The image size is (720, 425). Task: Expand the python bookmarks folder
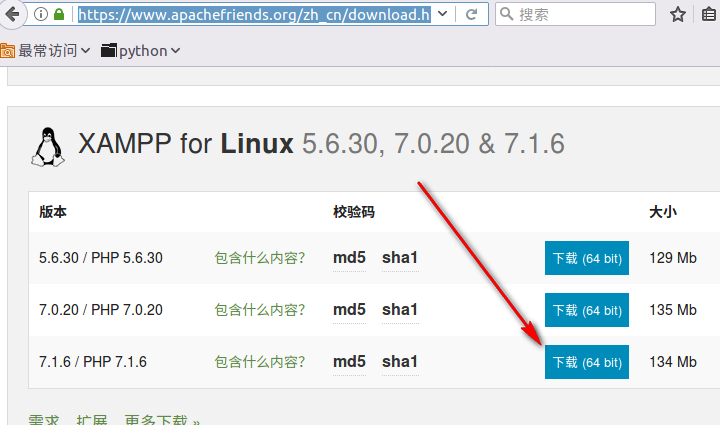[141, 50]
